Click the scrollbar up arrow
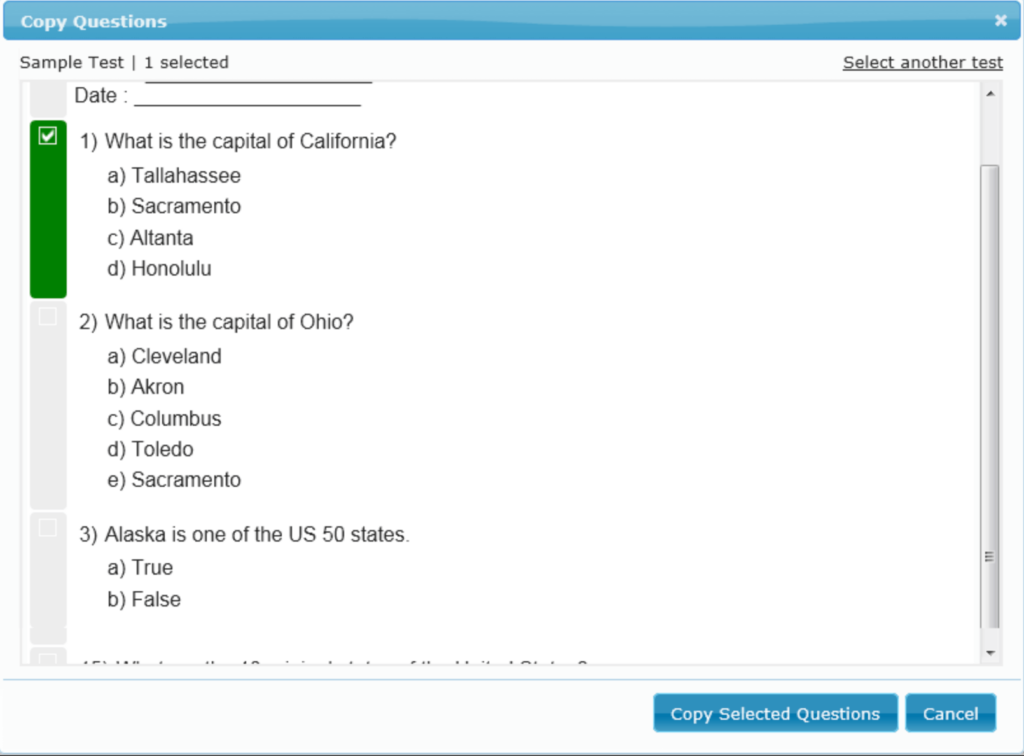 [989, 91]
